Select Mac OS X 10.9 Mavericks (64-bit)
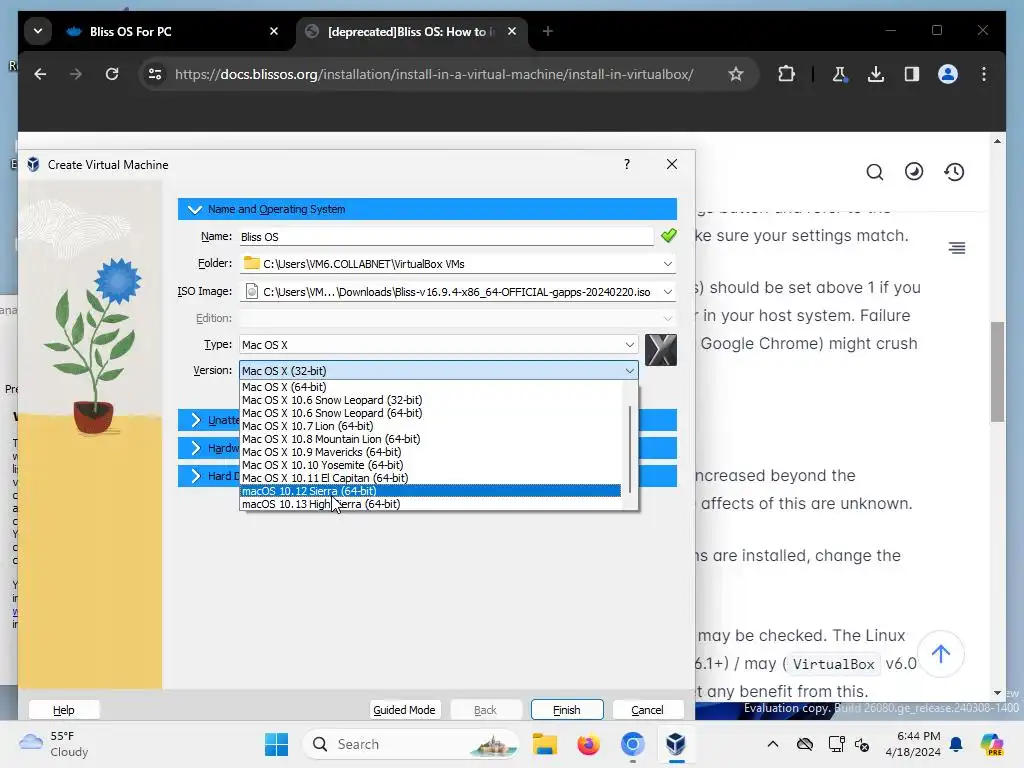The image size is (1024, 768). (x=430, y=452)
